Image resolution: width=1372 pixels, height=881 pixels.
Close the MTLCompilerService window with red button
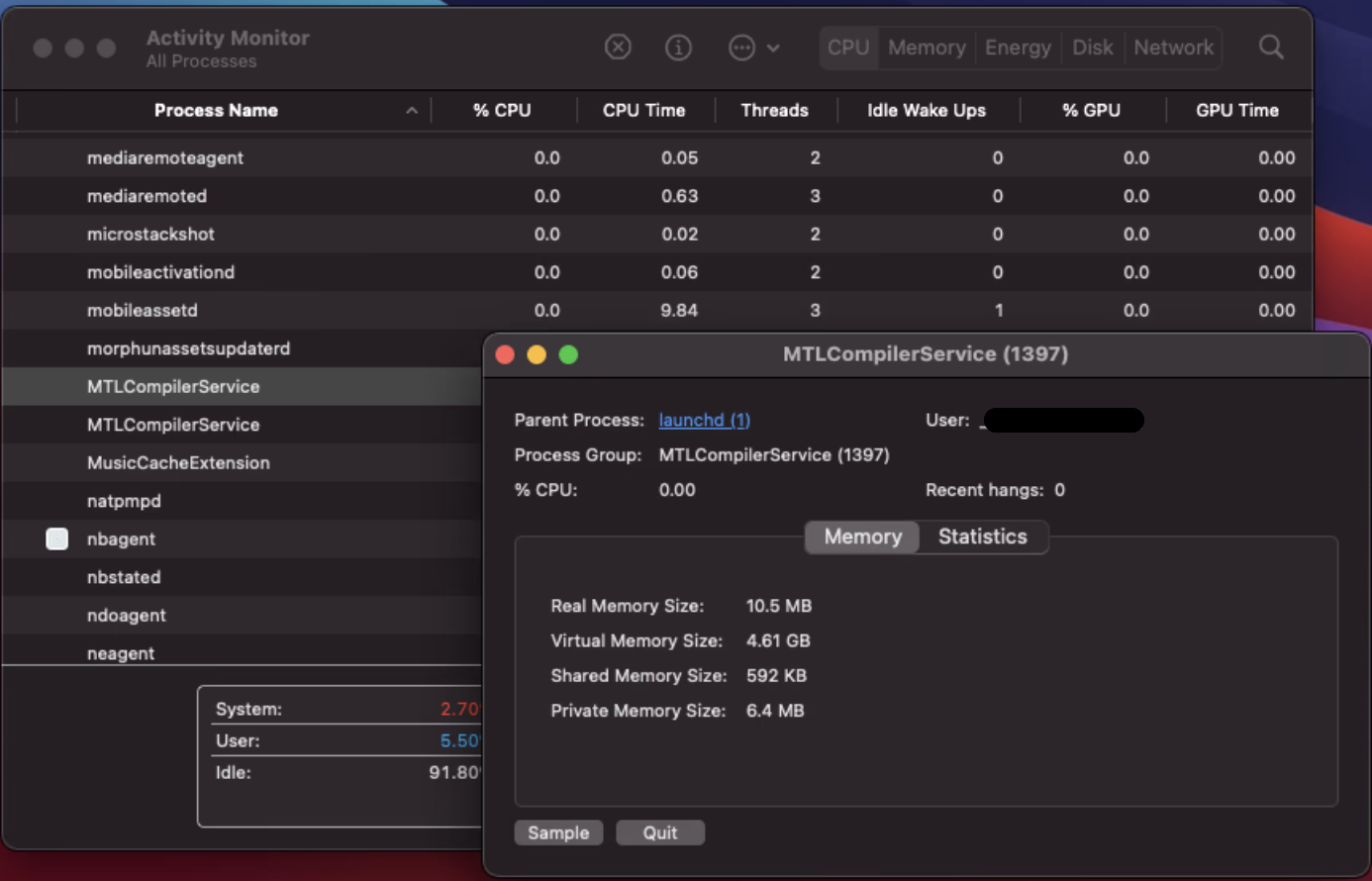505,354
